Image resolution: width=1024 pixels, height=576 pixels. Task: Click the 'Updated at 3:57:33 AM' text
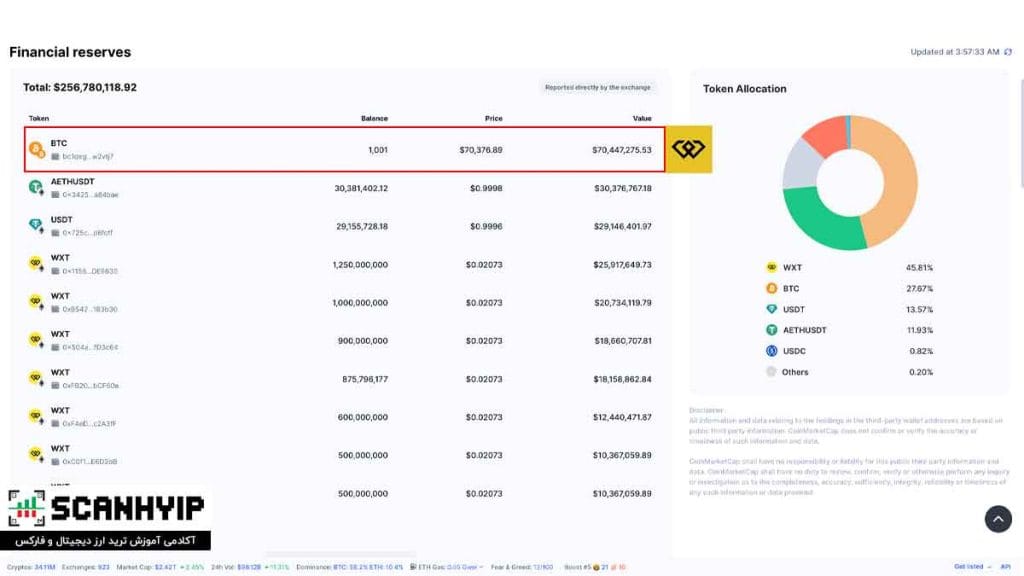click(955, 52)
